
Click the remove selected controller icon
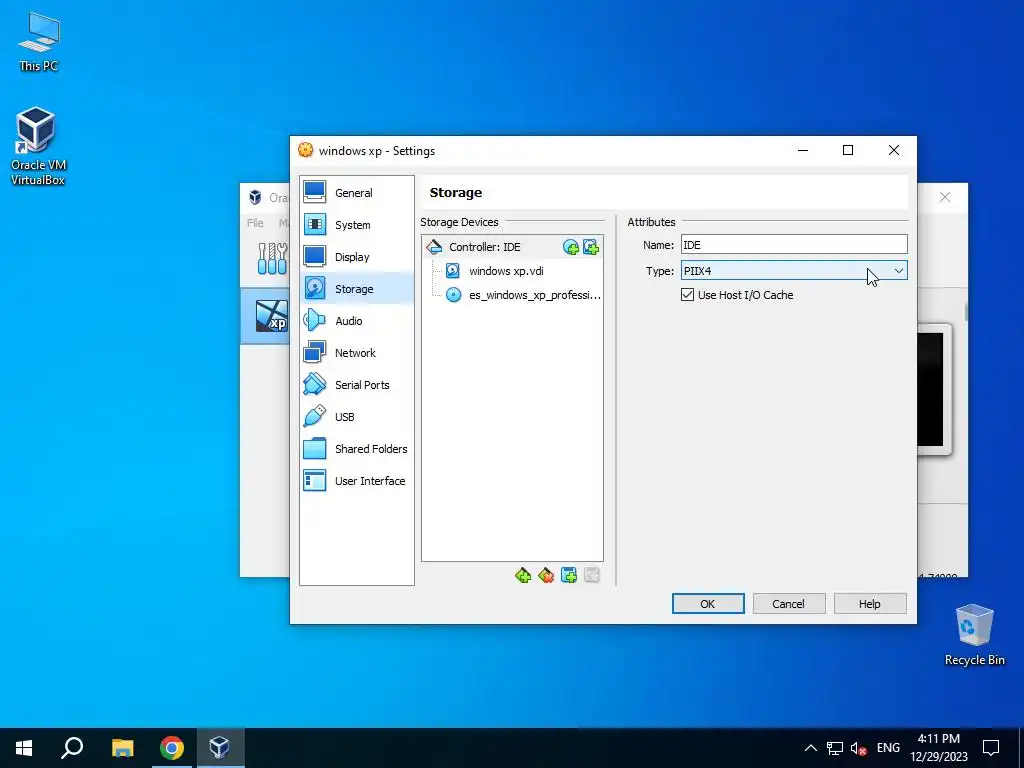[x=546, y=575]
